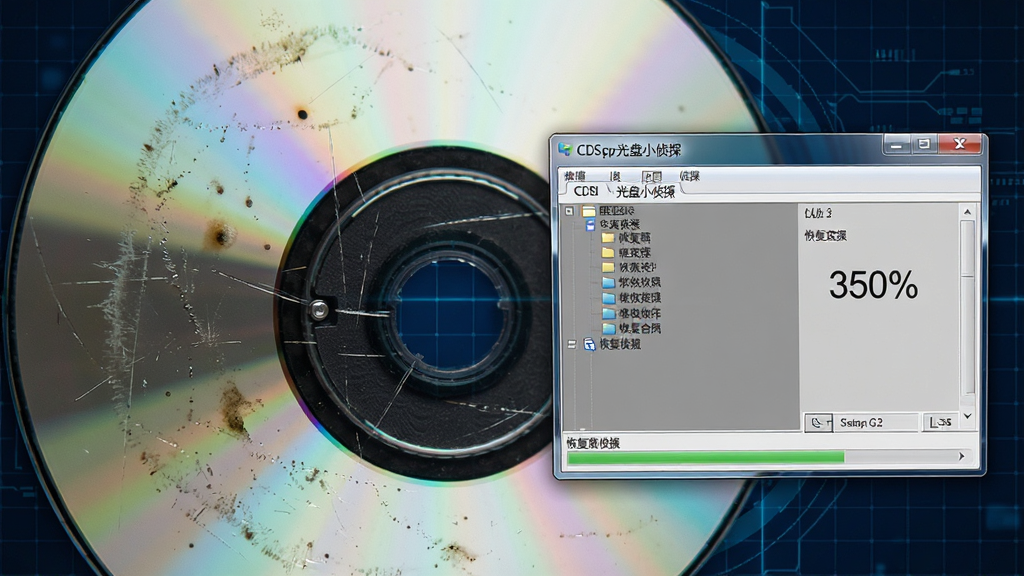The height and width of the screenshot is (576, 1024).
Task: Click the 350% progress readout
Action: (x=873, y=285)
